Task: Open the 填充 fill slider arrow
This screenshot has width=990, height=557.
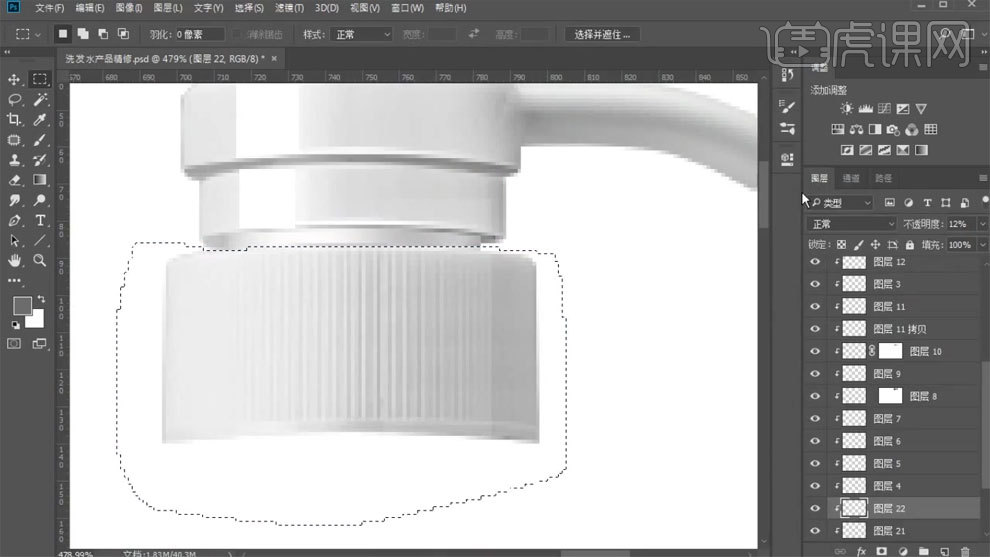Action: point(982,245)
